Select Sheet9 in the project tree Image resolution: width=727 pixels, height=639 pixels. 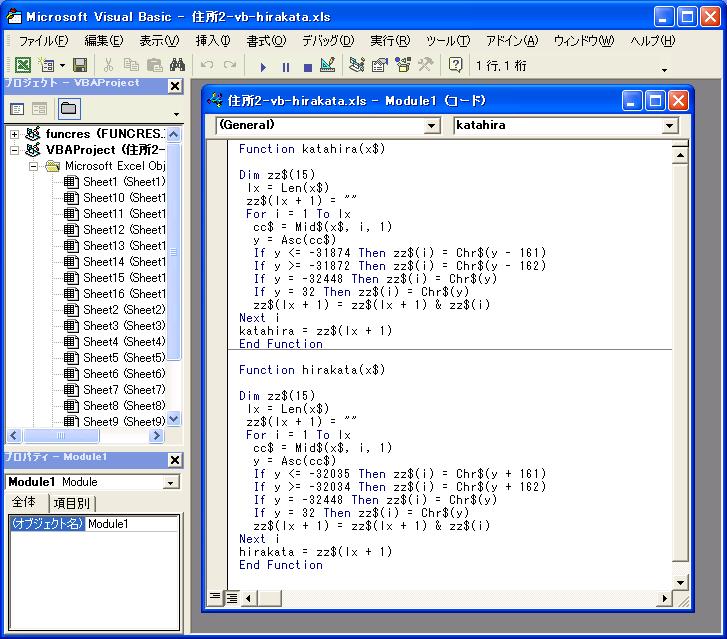124,422
